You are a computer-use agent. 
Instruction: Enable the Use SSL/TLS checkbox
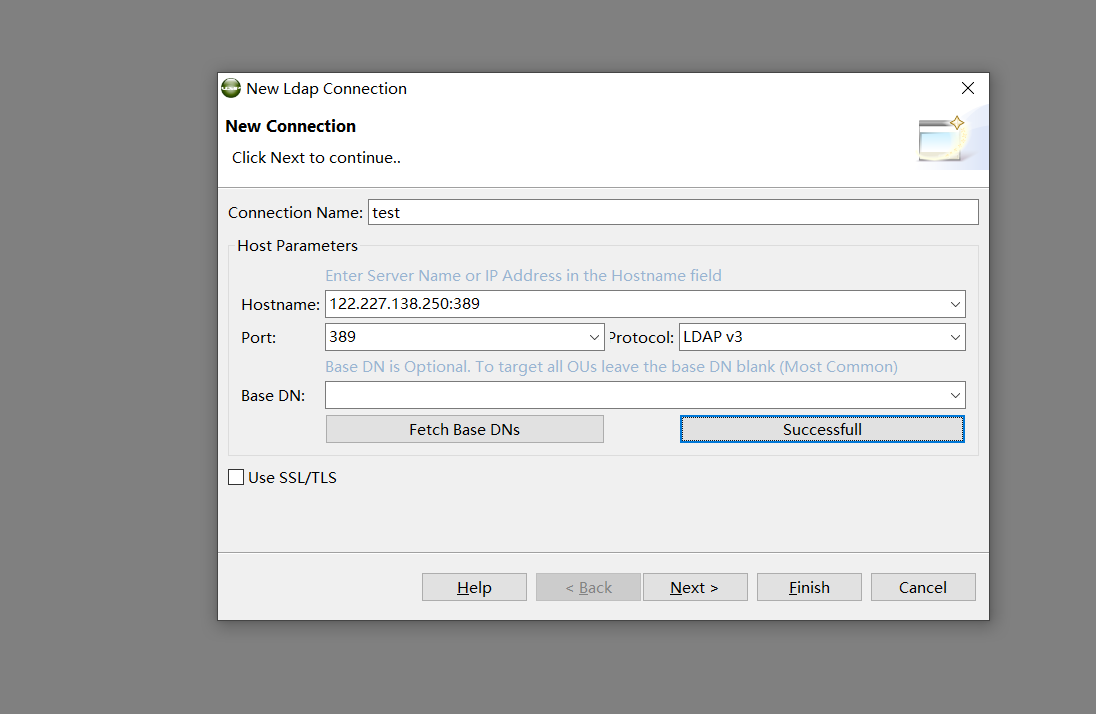(x=236, y=478)
